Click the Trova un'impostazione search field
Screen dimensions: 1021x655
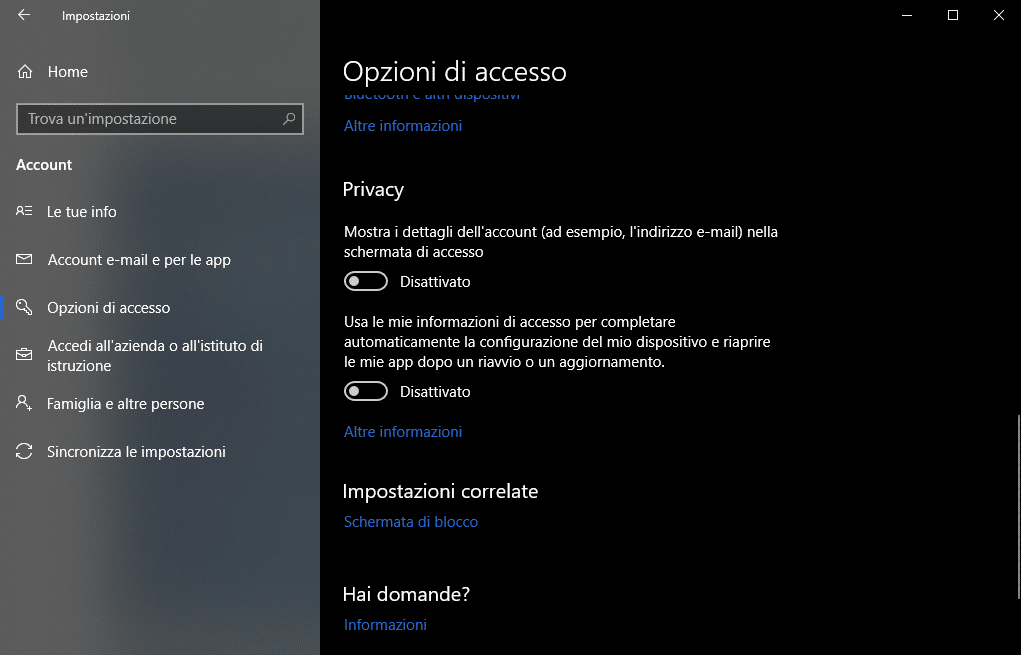tap(150, 119)
